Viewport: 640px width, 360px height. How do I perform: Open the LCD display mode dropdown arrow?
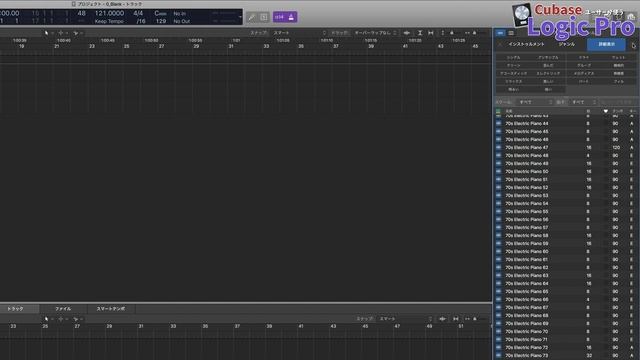[240, 17]
